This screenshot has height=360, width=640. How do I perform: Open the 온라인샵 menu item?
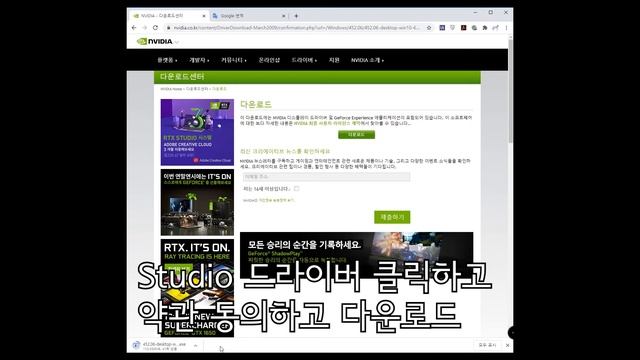pyautogui.click(x=269, y=60)
